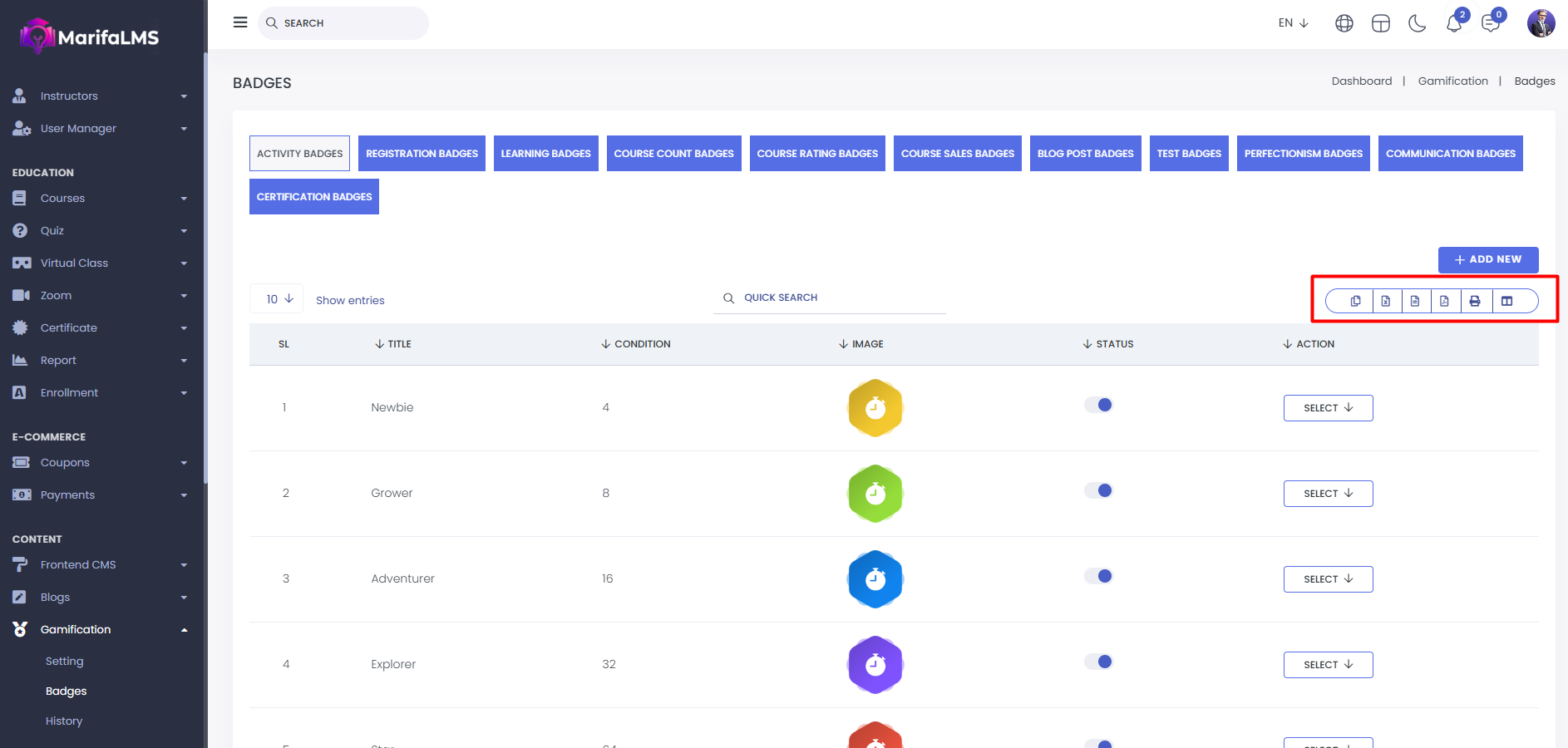Open the Certification Badges tab

point(314,197)
